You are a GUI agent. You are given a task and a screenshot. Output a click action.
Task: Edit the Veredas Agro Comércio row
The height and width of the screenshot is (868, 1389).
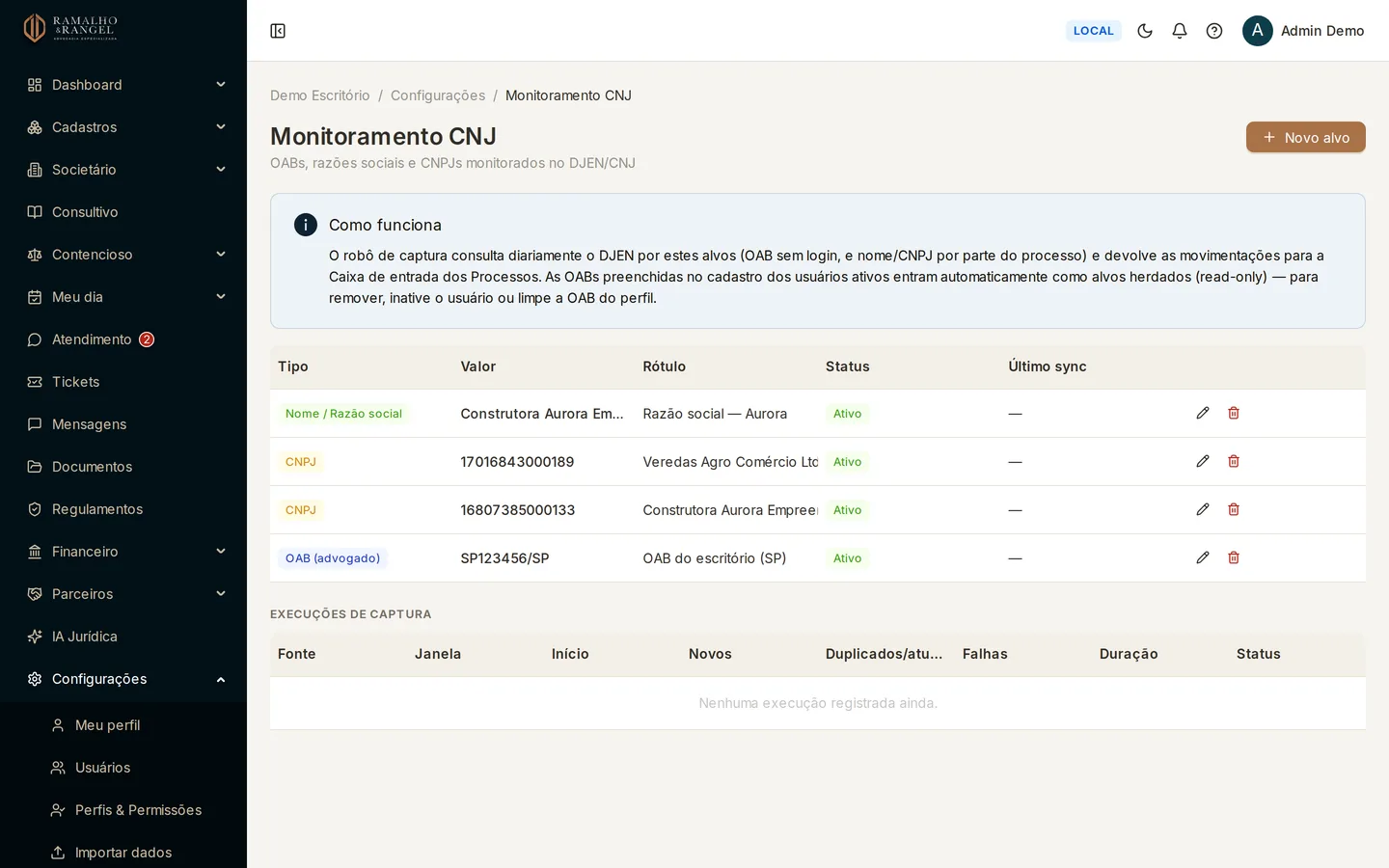pos(1203,461)
